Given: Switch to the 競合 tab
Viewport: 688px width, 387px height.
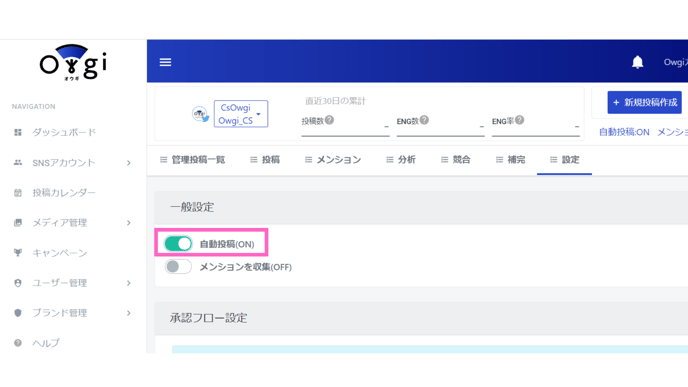Looking at the screenshot, I should tap(455, 160).
